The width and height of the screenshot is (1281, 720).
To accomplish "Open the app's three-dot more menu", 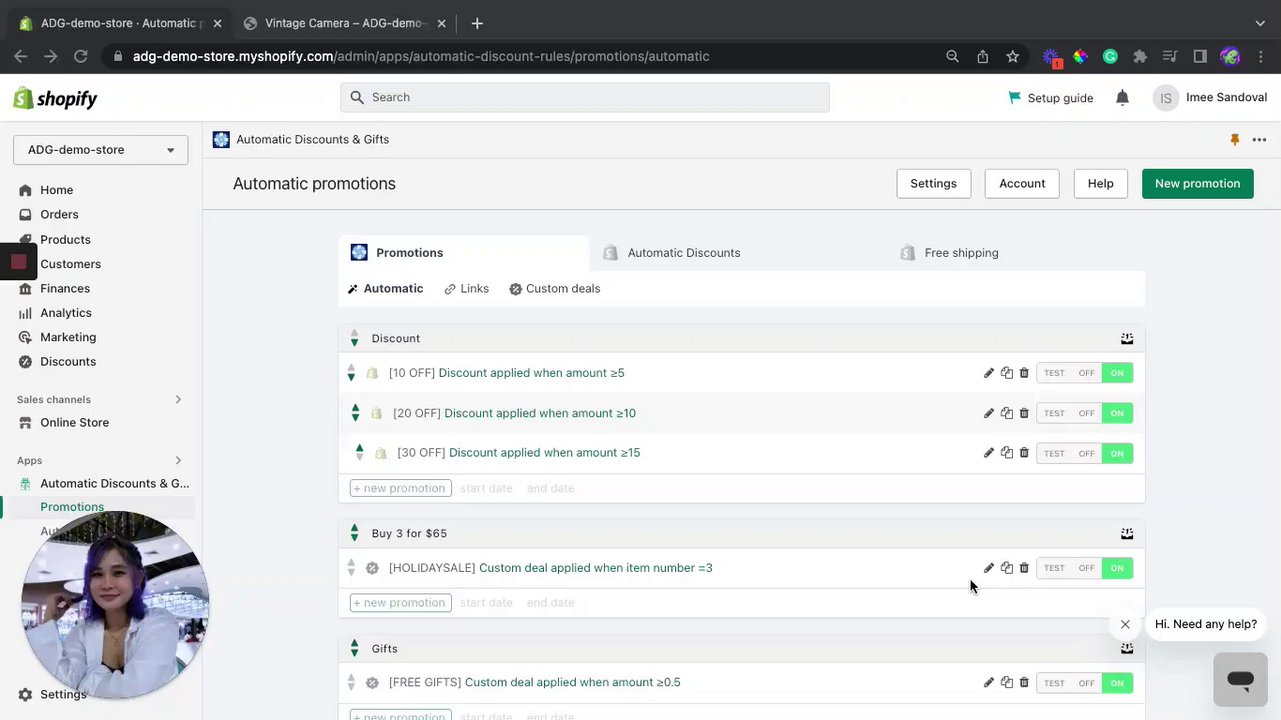I will point(1259,140).
